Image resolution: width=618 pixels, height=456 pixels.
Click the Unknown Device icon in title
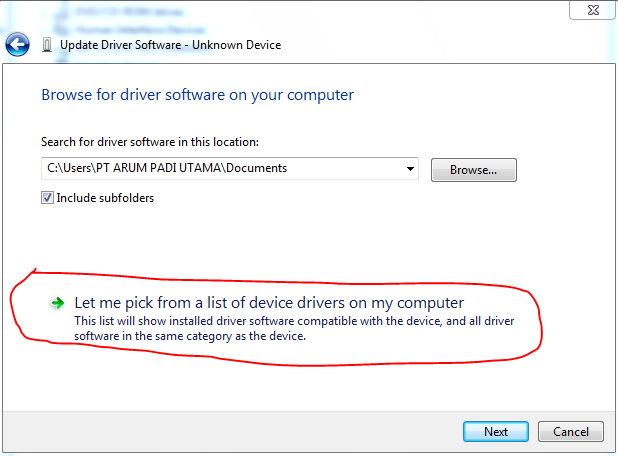tap(48, 45)
